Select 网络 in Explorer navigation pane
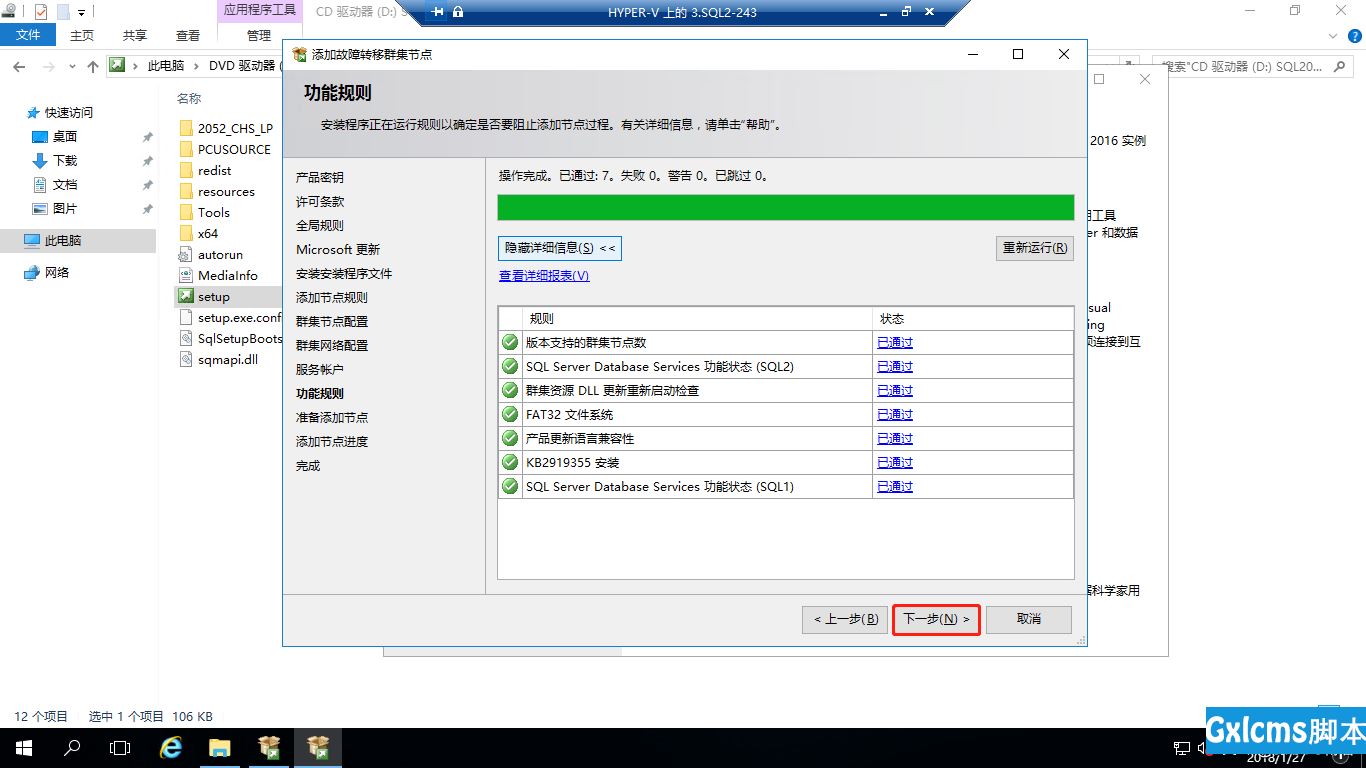 57,272
